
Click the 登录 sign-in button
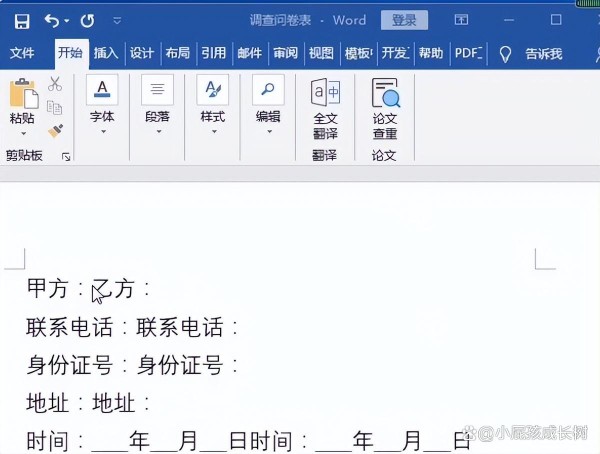404,20
